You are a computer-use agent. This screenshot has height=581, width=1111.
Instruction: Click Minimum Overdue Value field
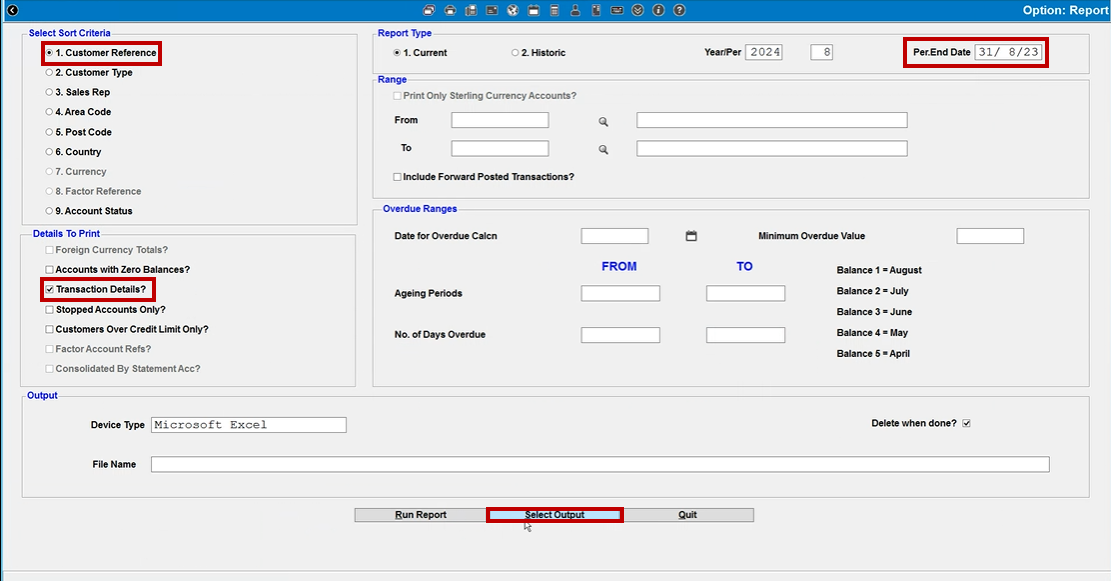pyautogui.click(x=990, y=236)
